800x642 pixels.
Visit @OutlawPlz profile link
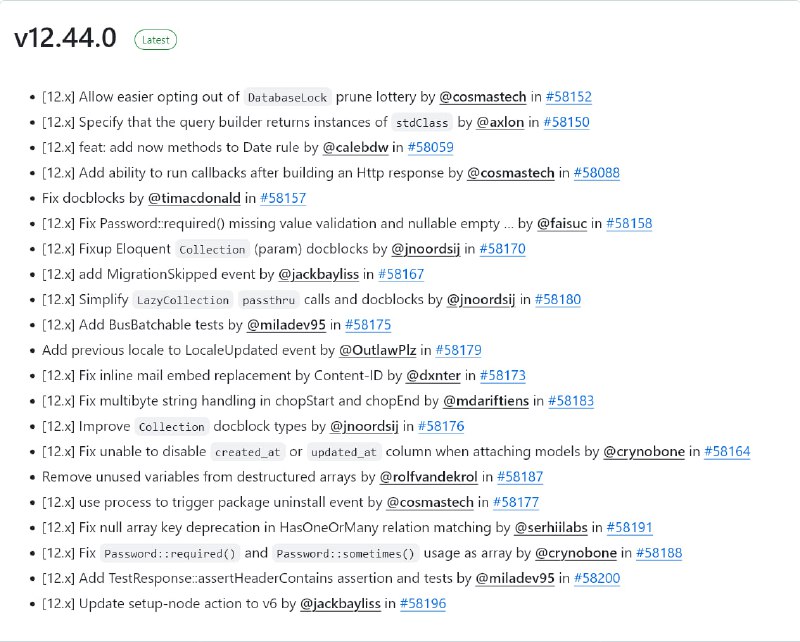377,350
